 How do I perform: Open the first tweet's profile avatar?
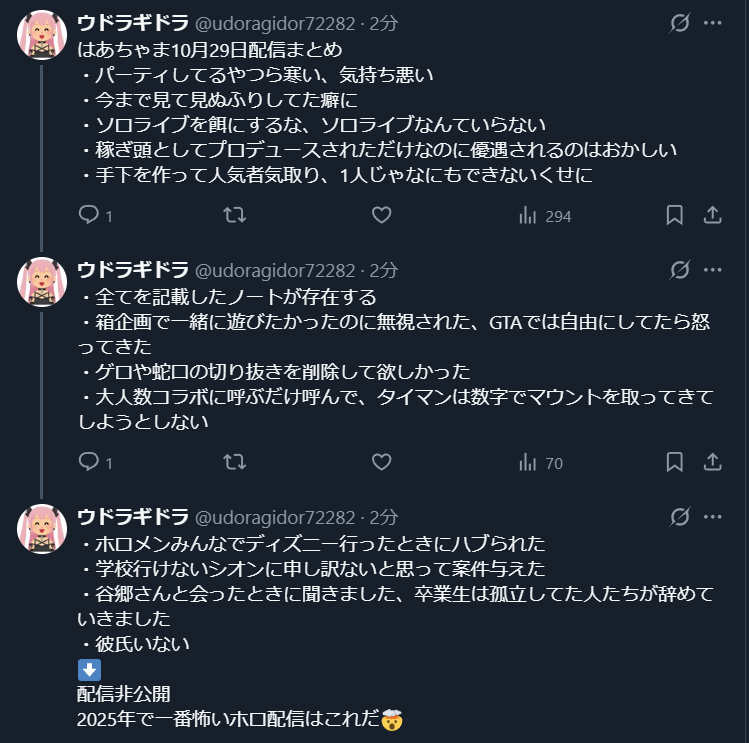(x=42, y=37)
